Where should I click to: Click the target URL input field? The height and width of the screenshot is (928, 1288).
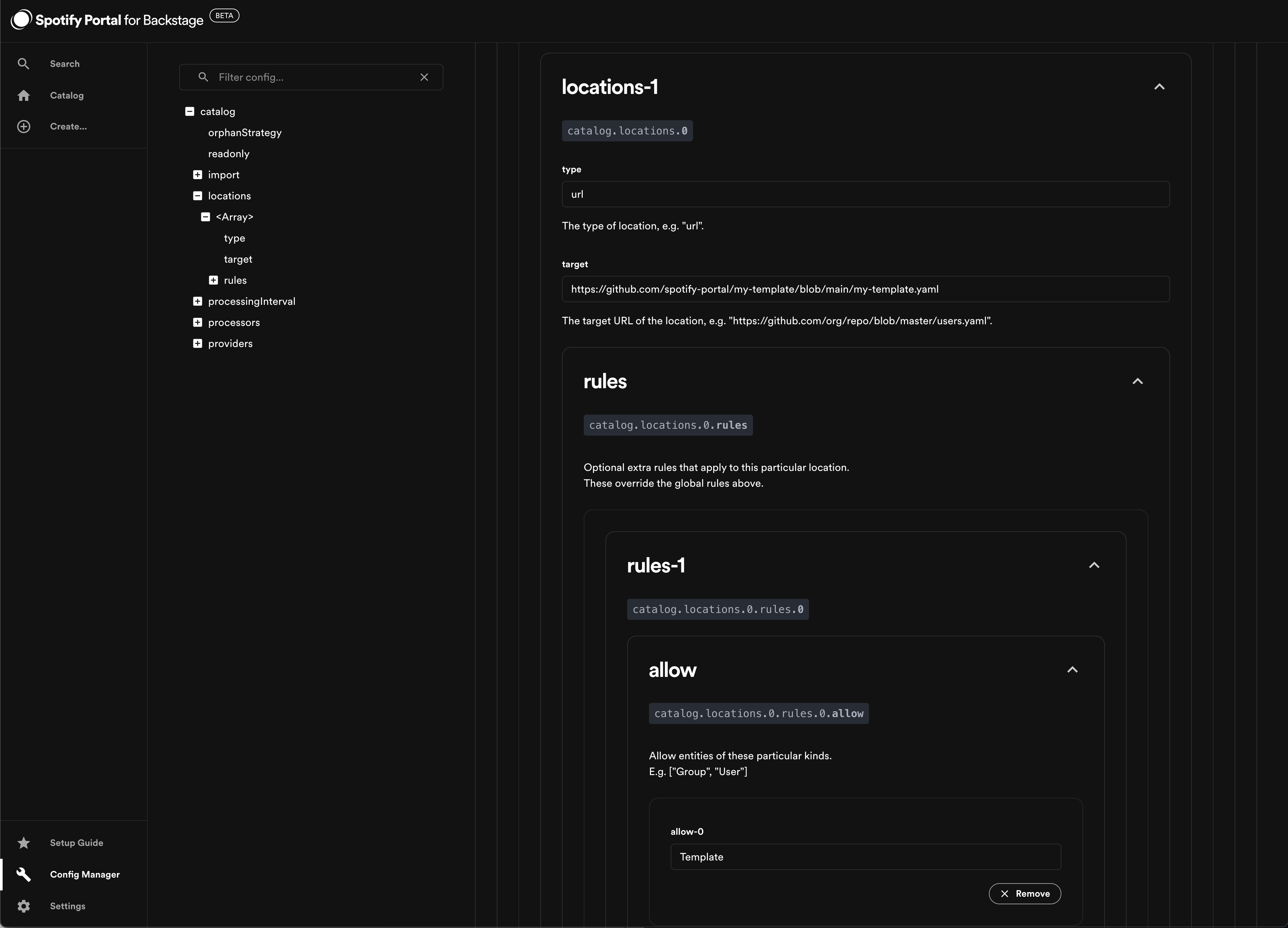click(865, 289)
